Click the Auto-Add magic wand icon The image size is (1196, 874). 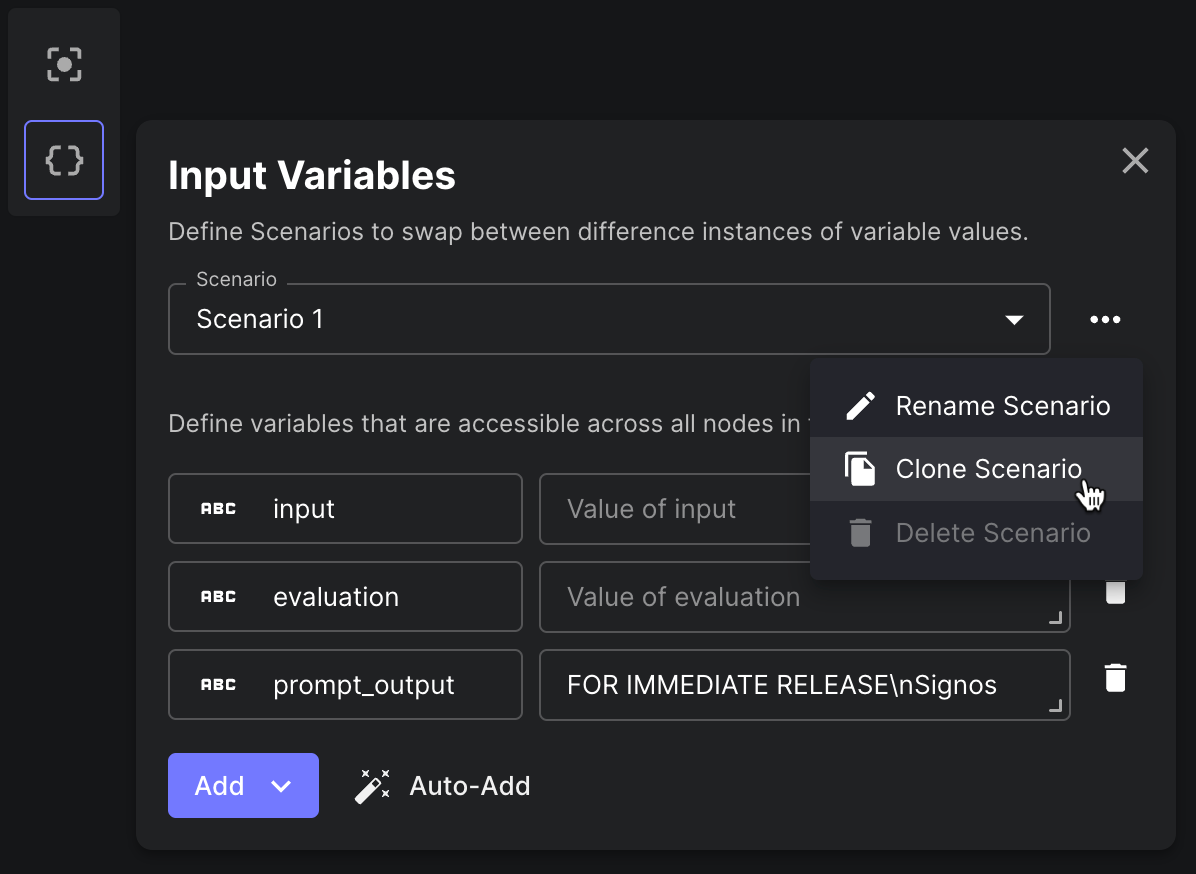372,785
